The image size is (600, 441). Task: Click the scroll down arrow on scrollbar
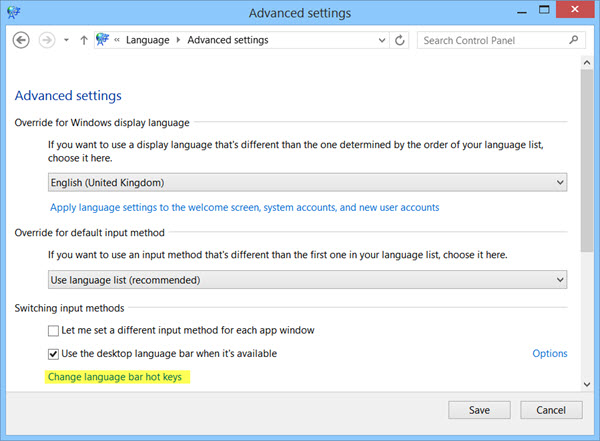click(587, 384)
